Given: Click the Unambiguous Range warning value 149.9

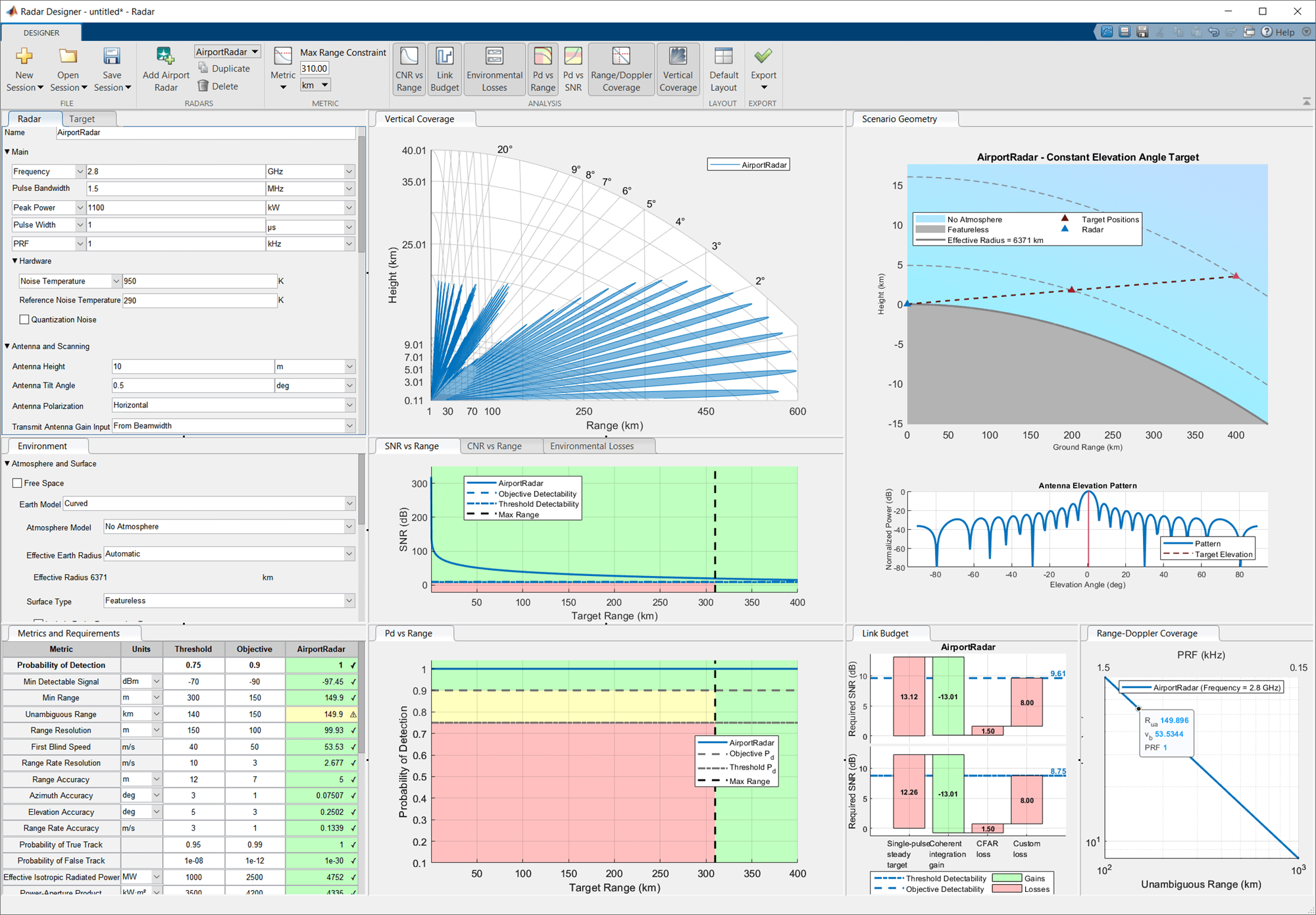Looking at the screenshot, I should click(322, 714).
